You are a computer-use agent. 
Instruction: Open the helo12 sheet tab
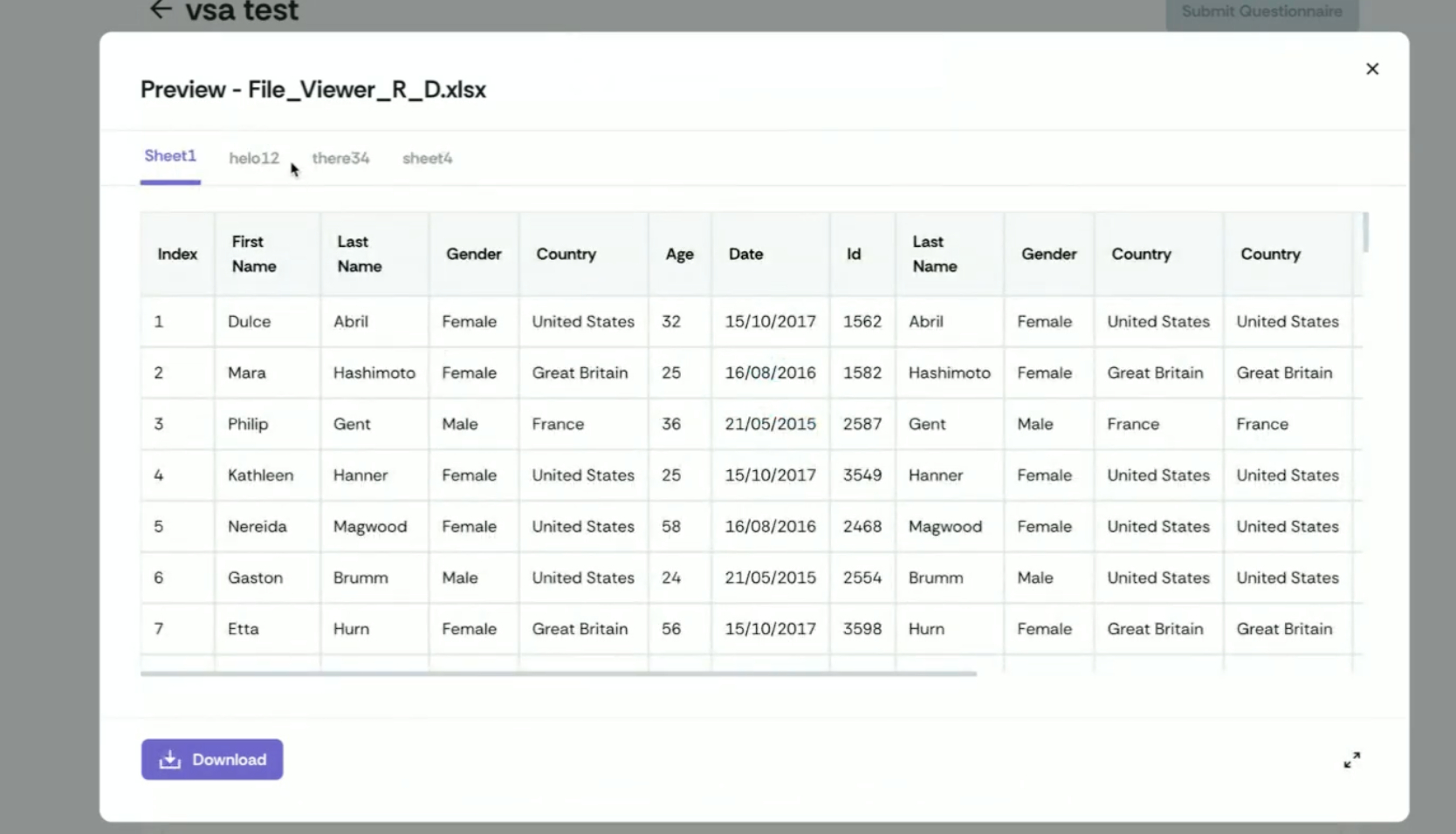254,158
